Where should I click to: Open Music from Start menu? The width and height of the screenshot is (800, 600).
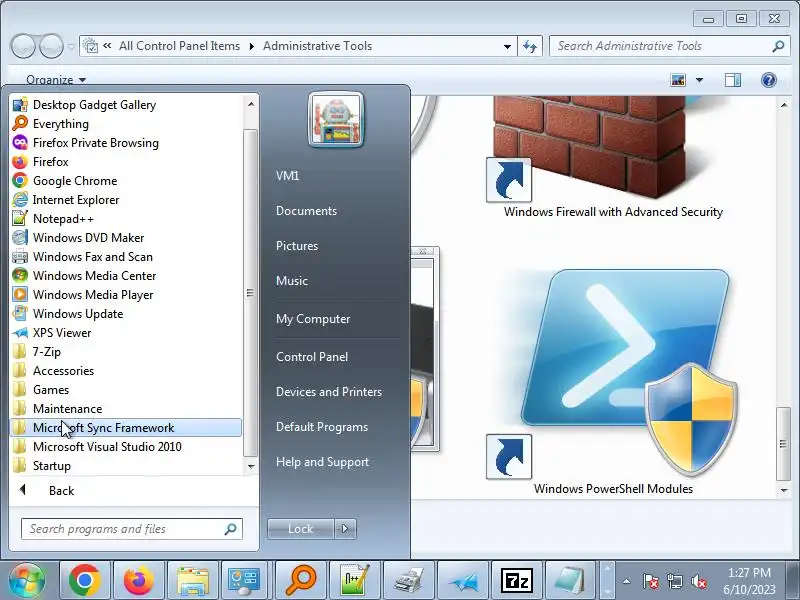292,281
